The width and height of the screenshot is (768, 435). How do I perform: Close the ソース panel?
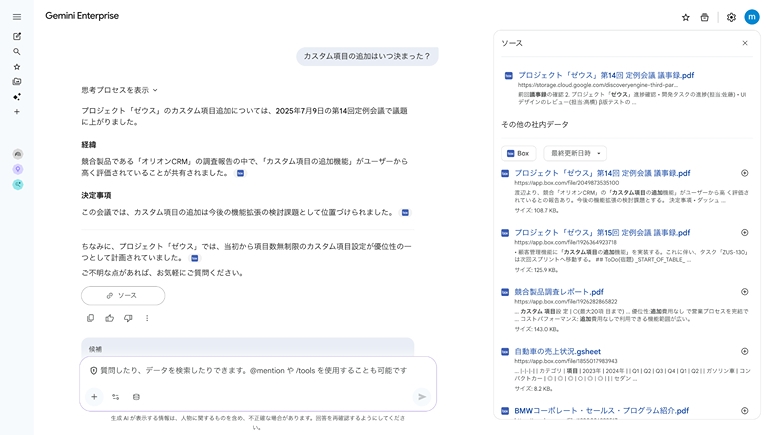745,43
